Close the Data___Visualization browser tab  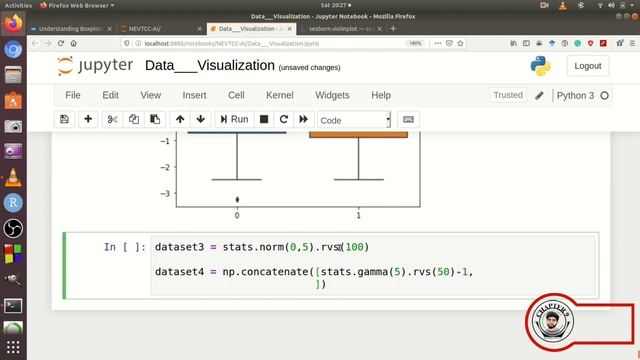289,29
